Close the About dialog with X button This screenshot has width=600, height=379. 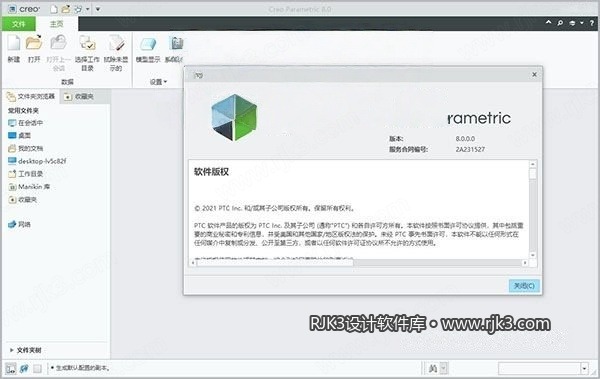pos(535,75)
